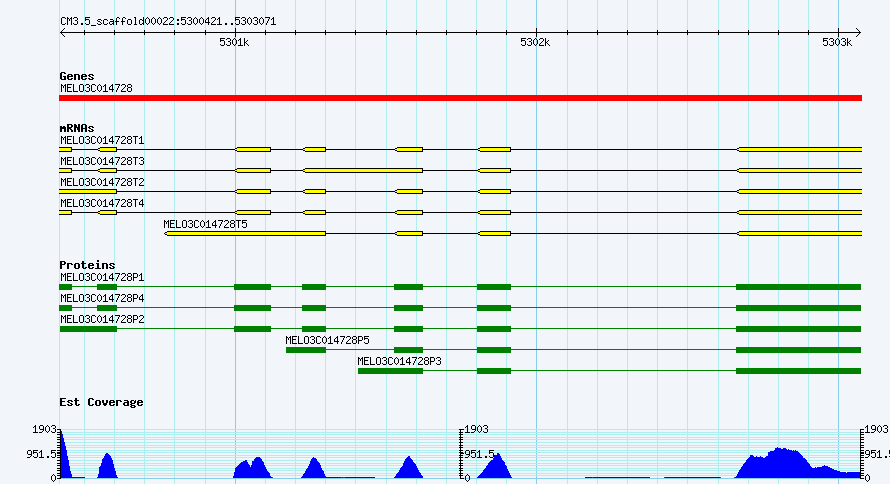Open transcript MELO3C014728T2 label
Screen dimensions: 890x484
(x=102, y=183)
